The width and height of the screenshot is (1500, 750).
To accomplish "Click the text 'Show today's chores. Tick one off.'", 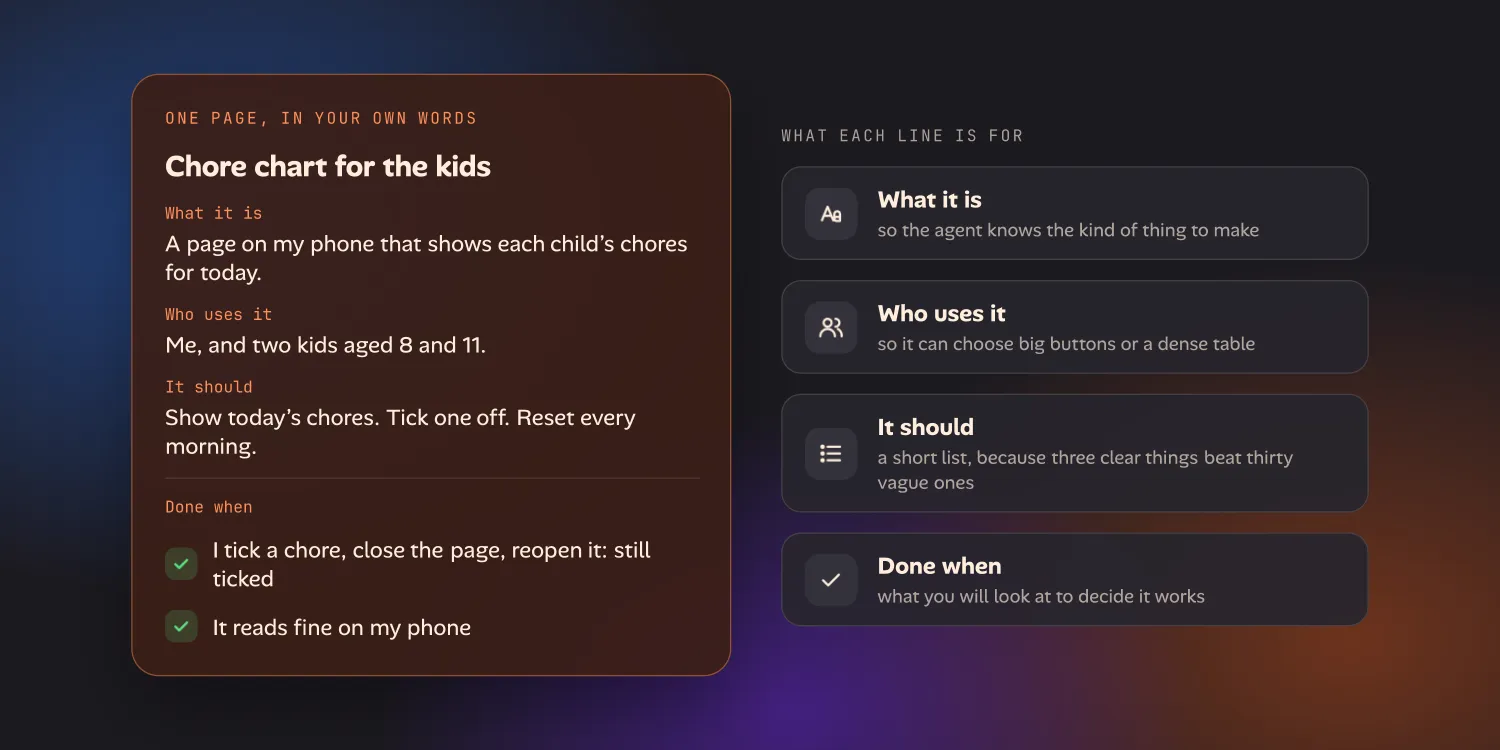I will (338, 417).
